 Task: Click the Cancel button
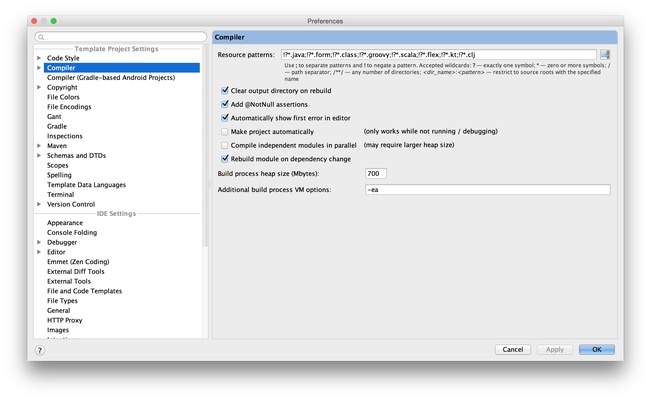pos(513,349)
